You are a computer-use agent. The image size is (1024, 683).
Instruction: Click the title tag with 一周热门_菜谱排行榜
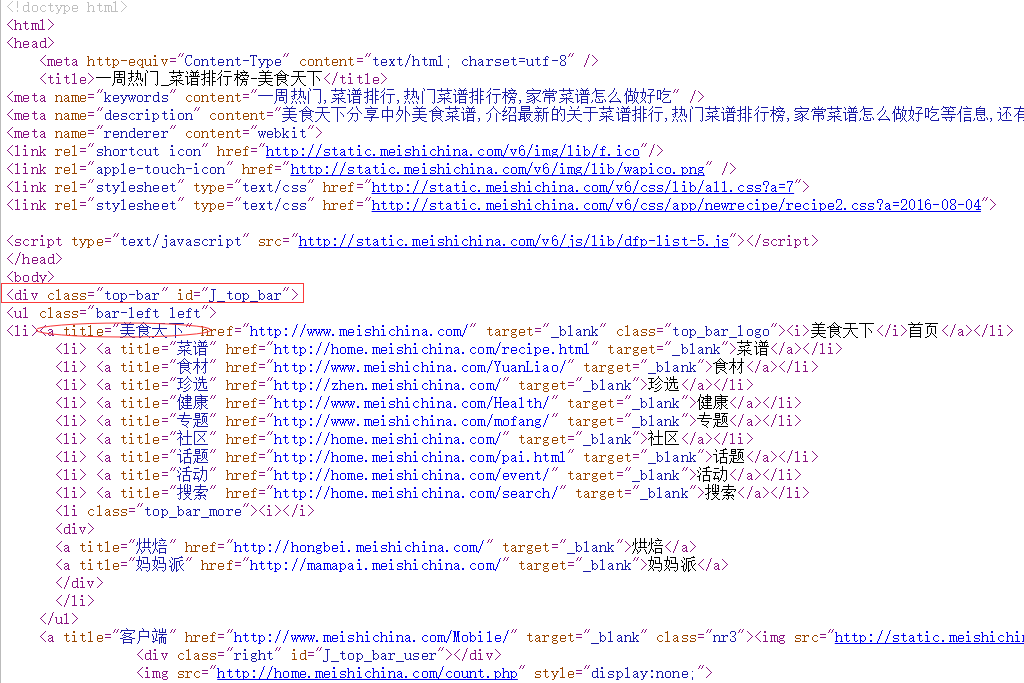pos(213,80)
